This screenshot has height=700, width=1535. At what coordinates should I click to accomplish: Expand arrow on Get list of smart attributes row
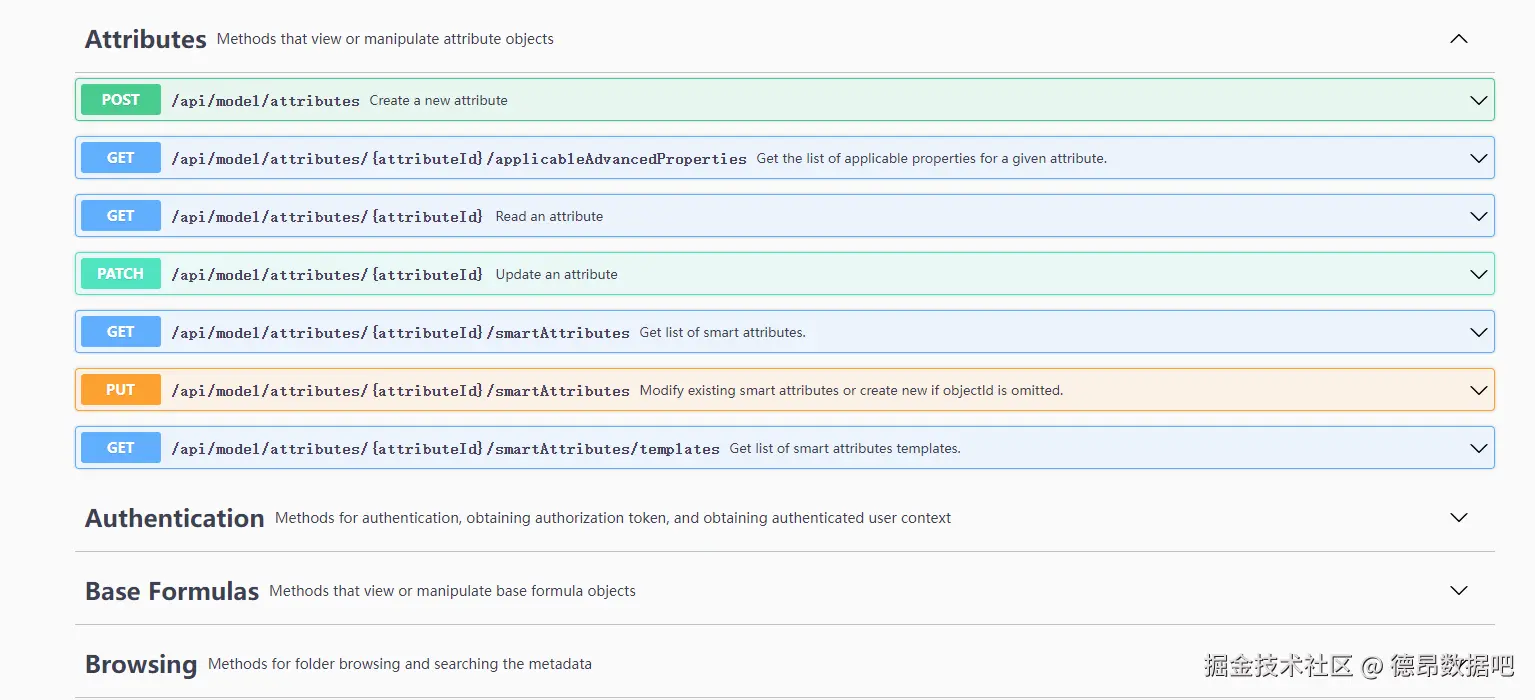tap(1479, 332)
